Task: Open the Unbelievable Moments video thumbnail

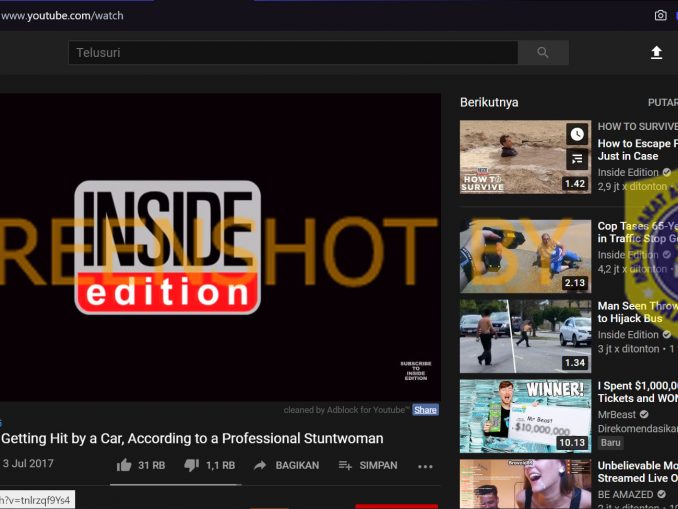Action: pyautogui.click(x=525, y=484)
